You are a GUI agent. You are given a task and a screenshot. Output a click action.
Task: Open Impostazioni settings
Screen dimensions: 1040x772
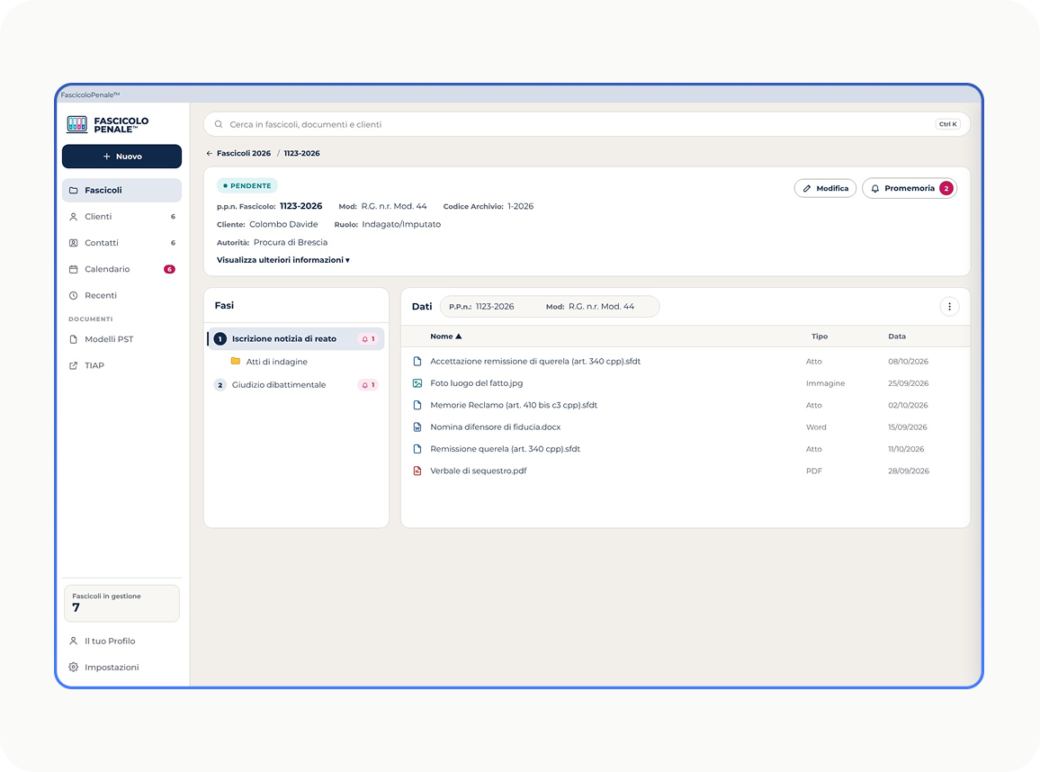click(122, 667)
